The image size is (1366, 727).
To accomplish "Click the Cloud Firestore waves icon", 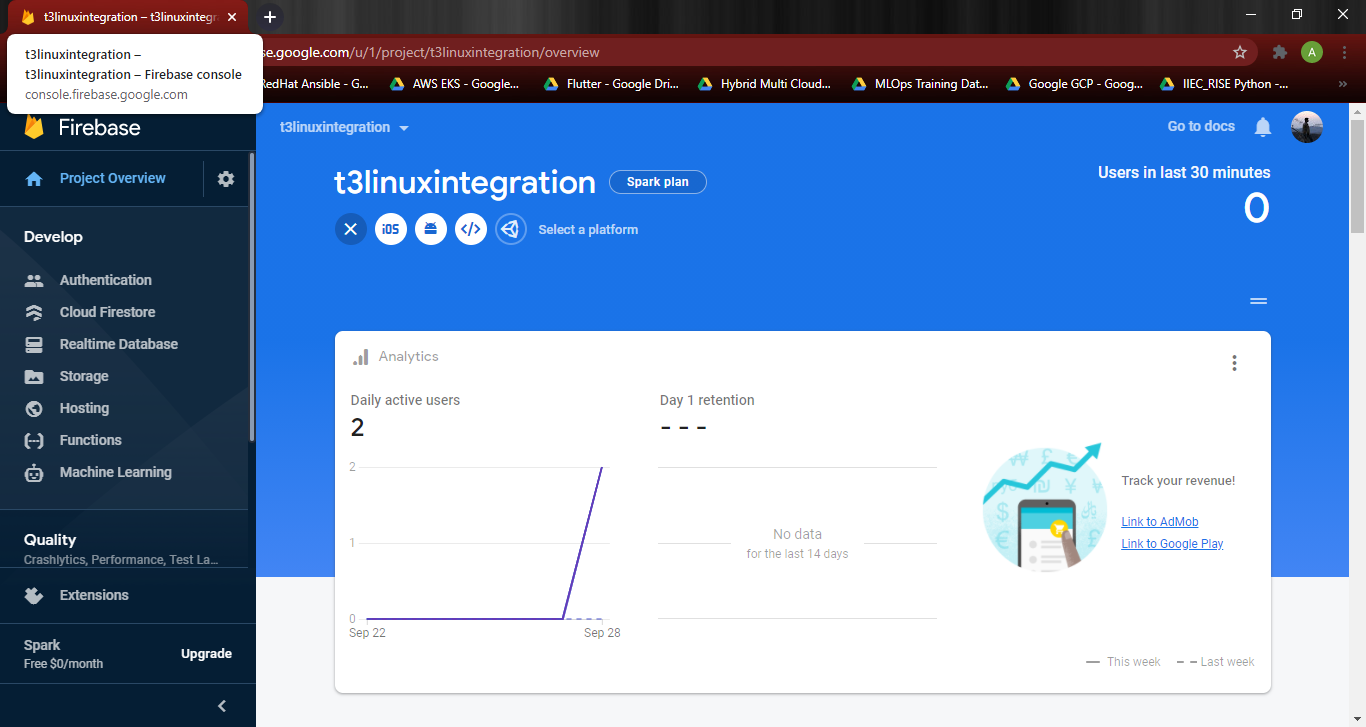I will click(x=34, y=312).
